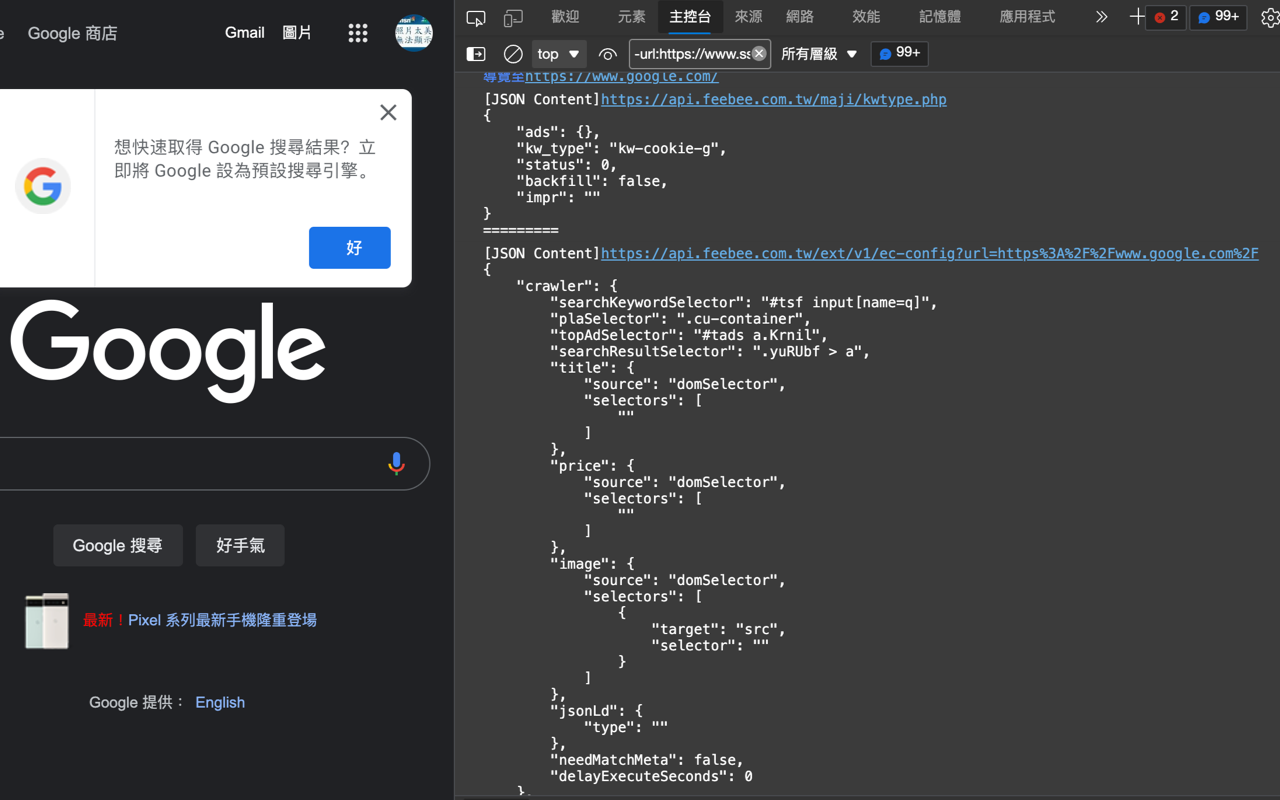Toggle the device emulation toolbar
The image size is (1280, 800).
(513, 17)
